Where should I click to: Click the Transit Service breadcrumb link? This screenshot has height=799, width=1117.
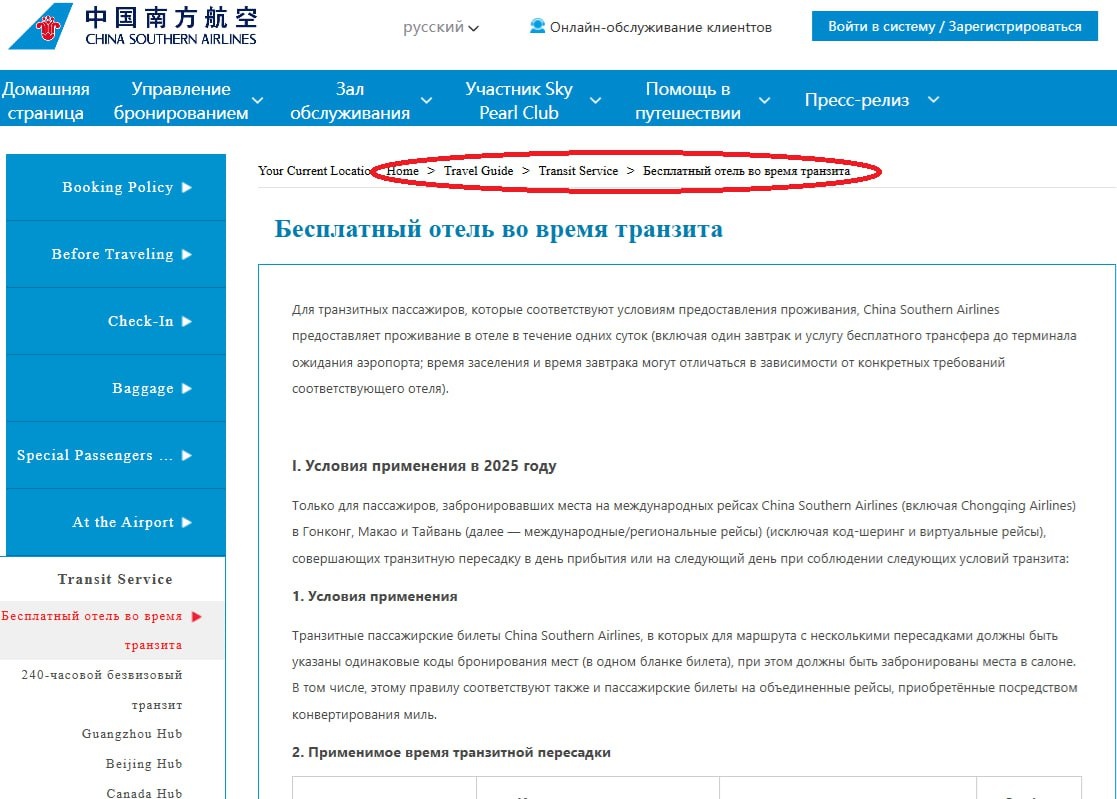pyautogui.click(x=578, y=170)
